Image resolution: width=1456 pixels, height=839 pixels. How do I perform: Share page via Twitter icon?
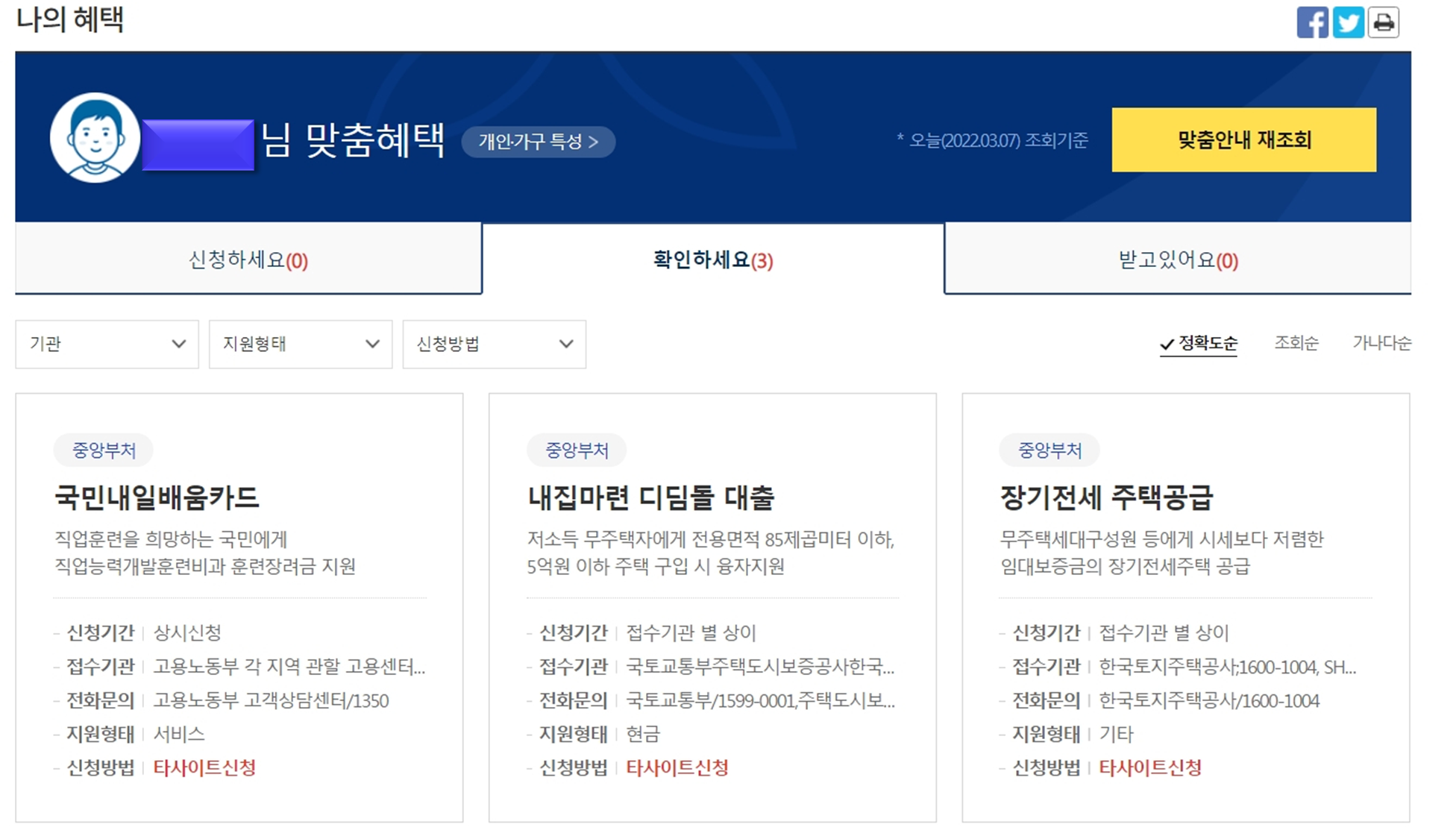[1348, 22]
